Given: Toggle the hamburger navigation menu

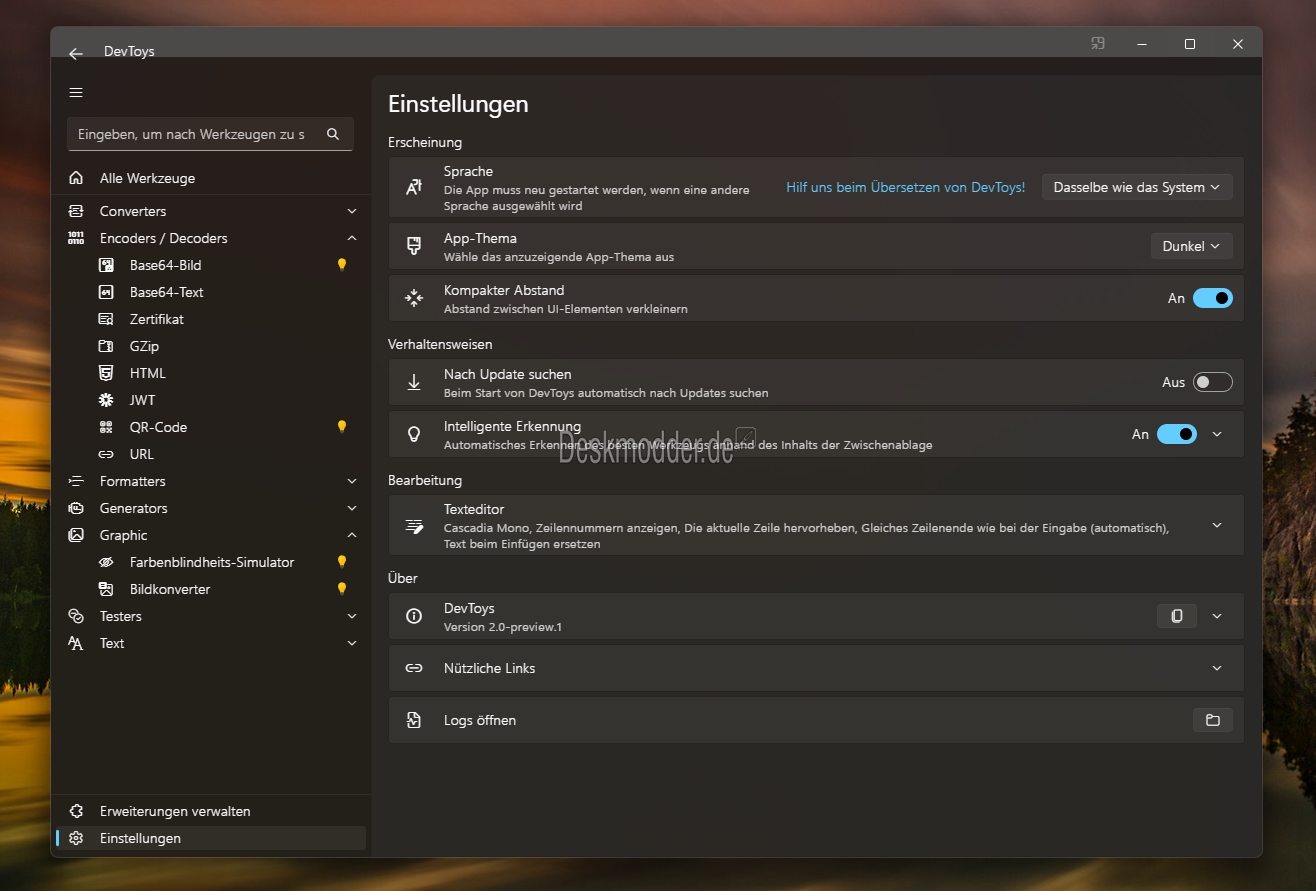Looking at the screenshot, I should point(76,92).
